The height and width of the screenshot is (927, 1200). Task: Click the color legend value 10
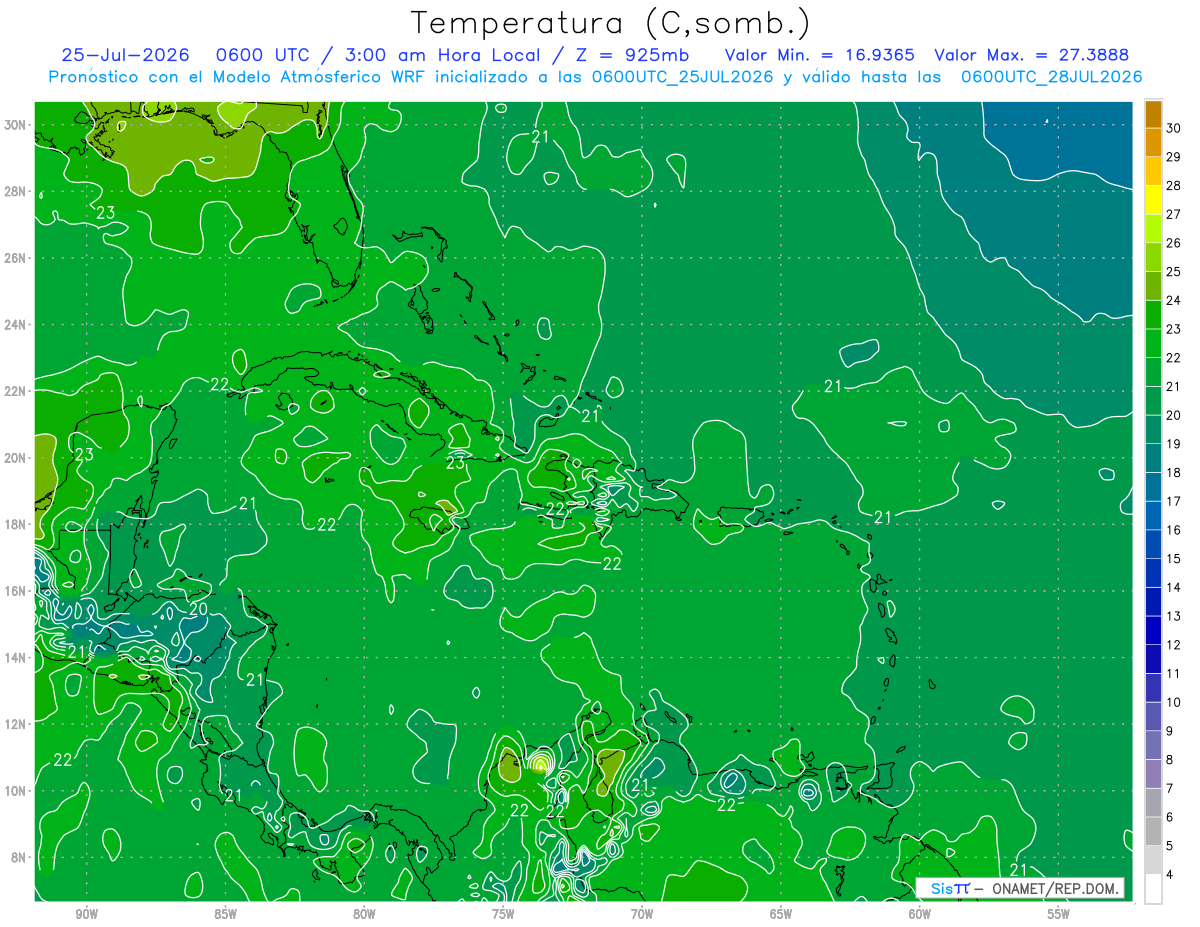click(1174, 702)
